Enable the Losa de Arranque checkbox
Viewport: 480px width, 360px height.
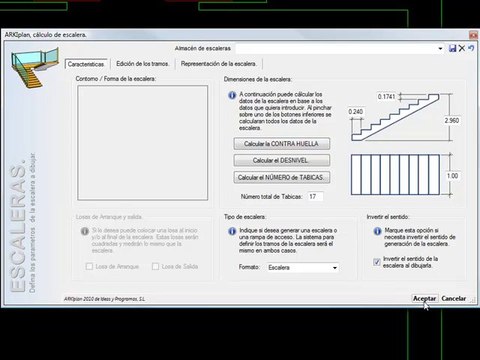click(89, 266)
